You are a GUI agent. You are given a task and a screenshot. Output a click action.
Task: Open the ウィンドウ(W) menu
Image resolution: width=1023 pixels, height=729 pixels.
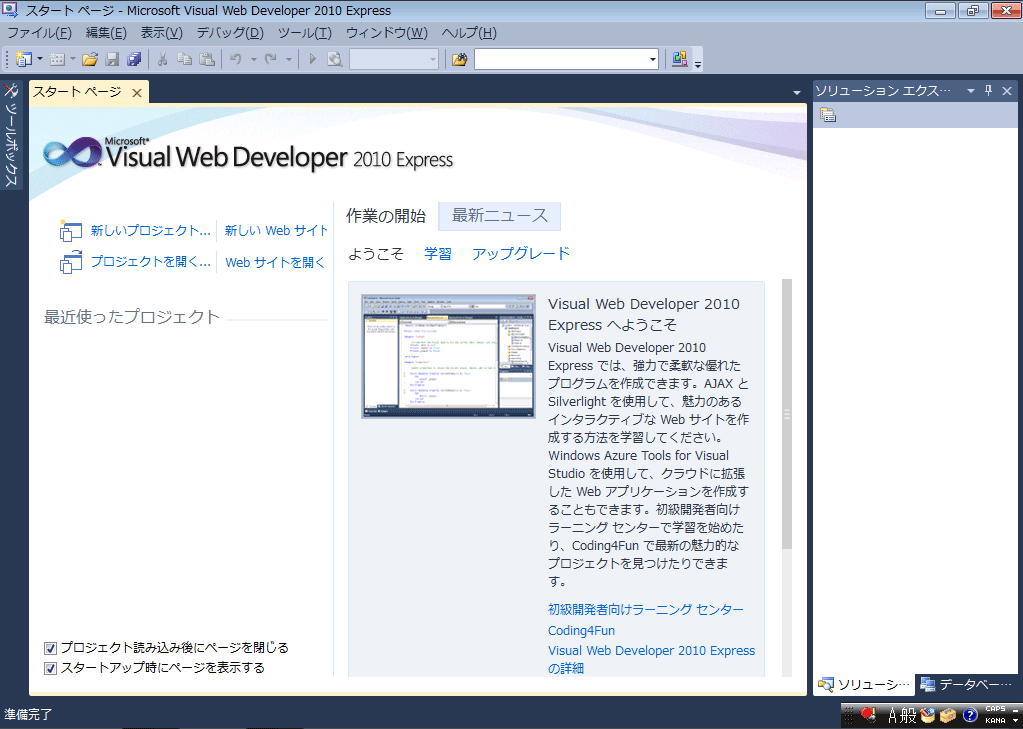[x=387, y=33]
